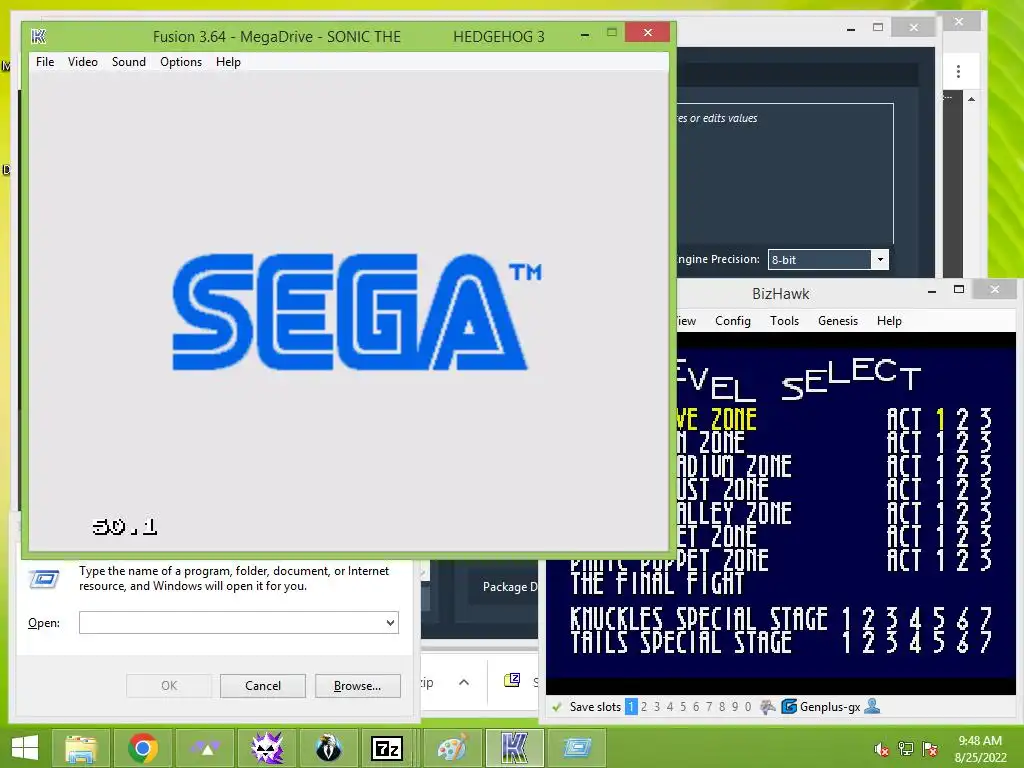This screenshot has height=768, width=1024.
Task: Select save slot 1 in BizHawk
Action: click(x=631, y=707)
